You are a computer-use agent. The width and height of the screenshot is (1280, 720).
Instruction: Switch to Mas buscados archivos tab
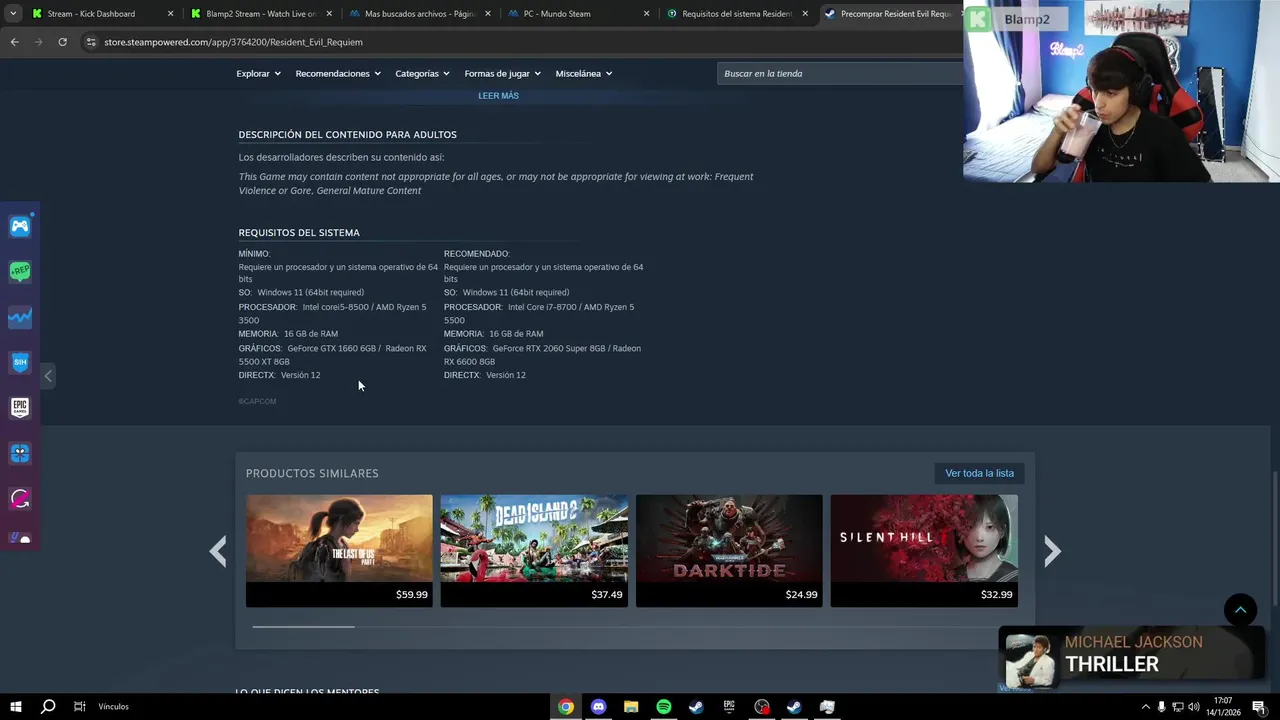(420, 14)
